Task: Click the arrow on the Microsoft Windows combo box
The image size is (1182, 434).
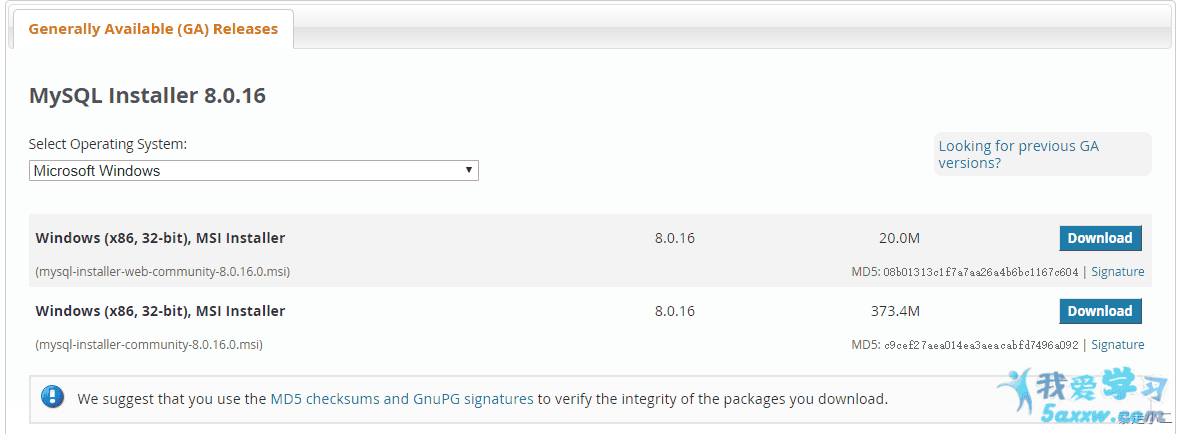Action: point(469,170)
